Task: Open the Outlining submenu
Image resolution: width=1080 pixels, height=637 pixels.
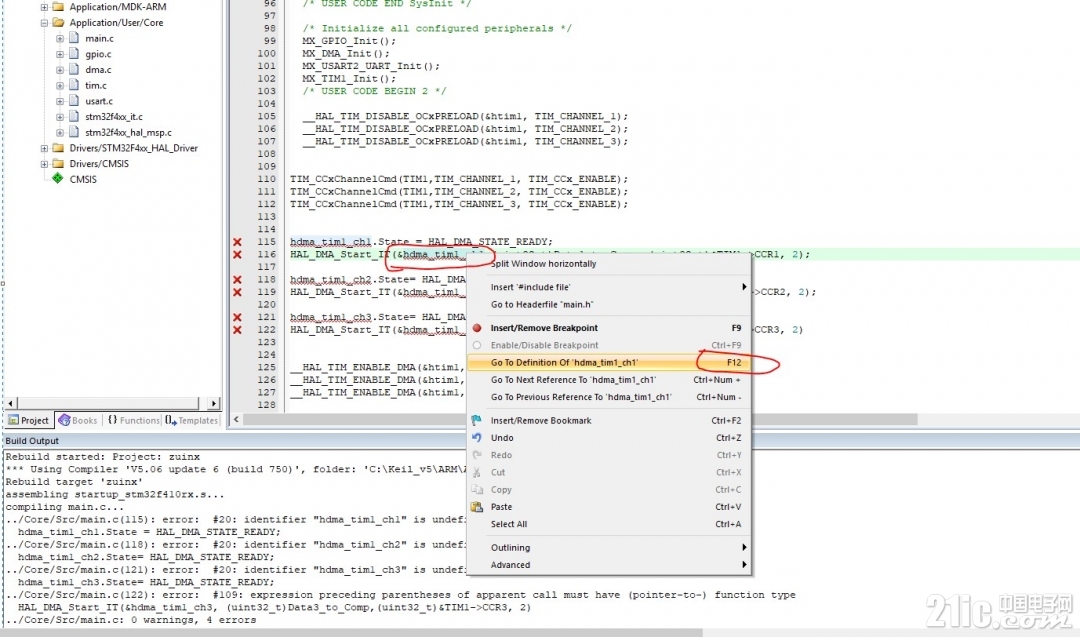Action: [609, 547]
